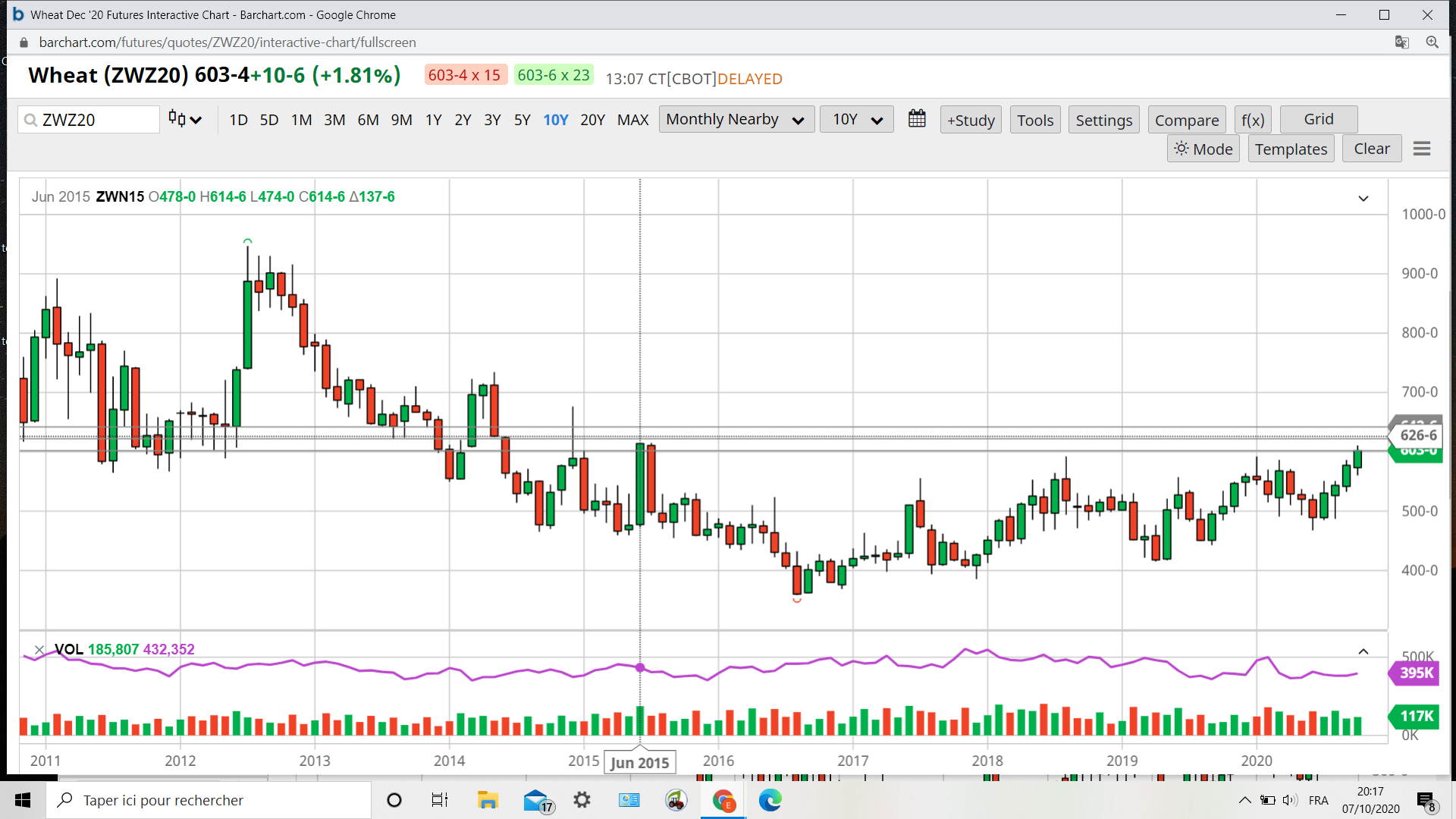
Task: Expand the Monthly Nearby dropdown
Action: pyautogui.click(x=736, y=119)
